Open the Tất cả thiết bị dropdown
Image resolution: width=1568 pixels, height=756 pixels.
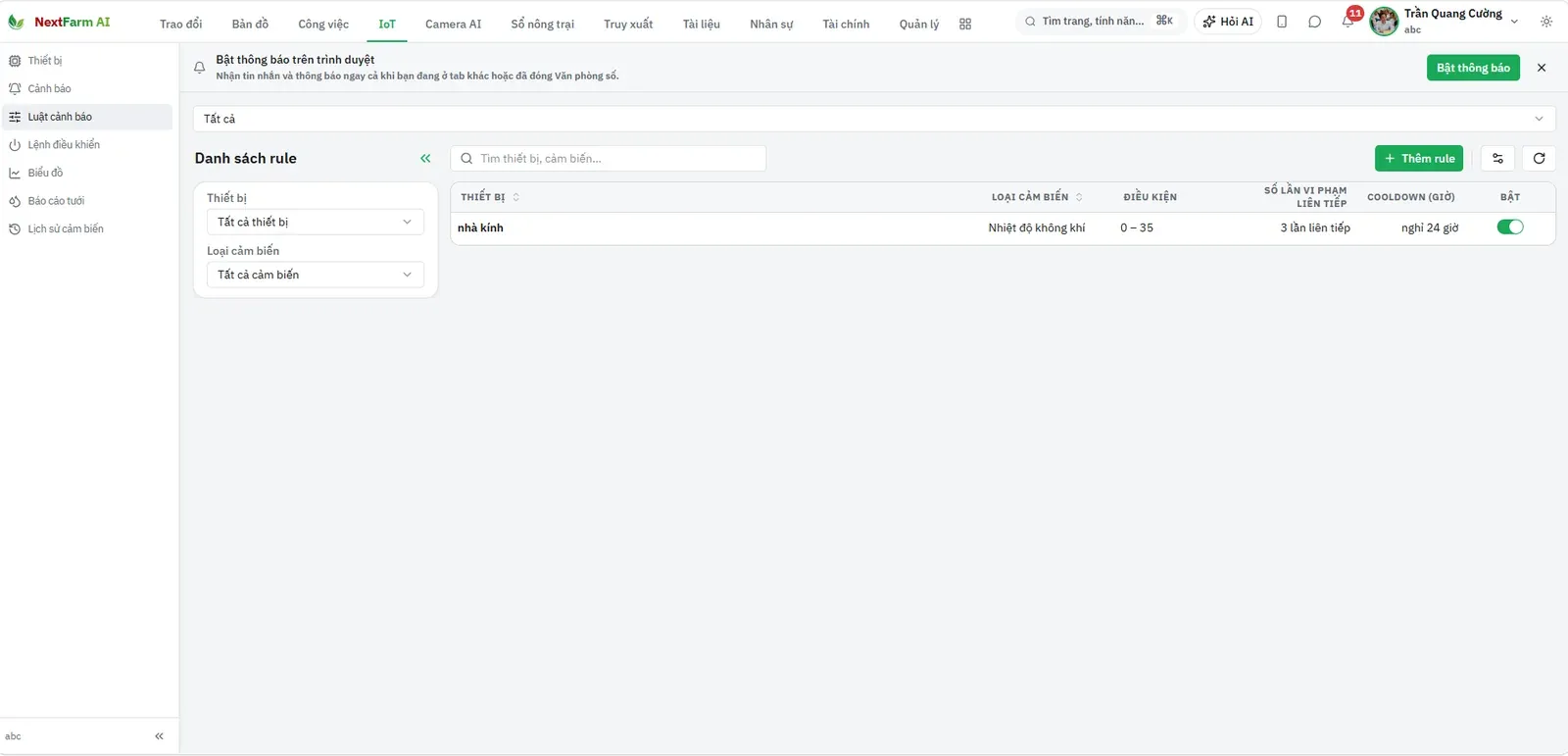(x=316, y=223)
